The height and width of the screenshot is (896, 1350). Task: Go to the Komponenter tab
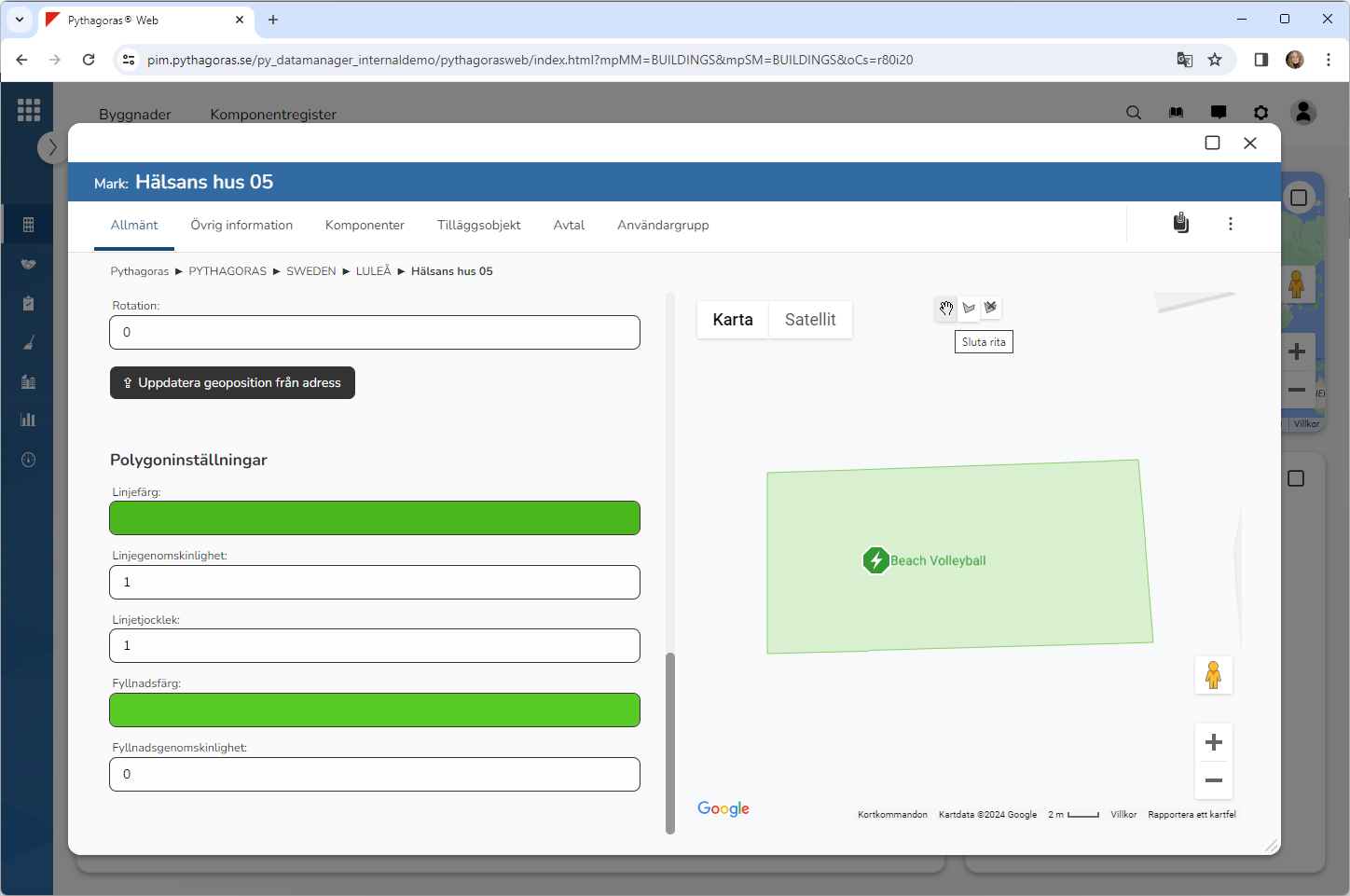click(365, 226)
